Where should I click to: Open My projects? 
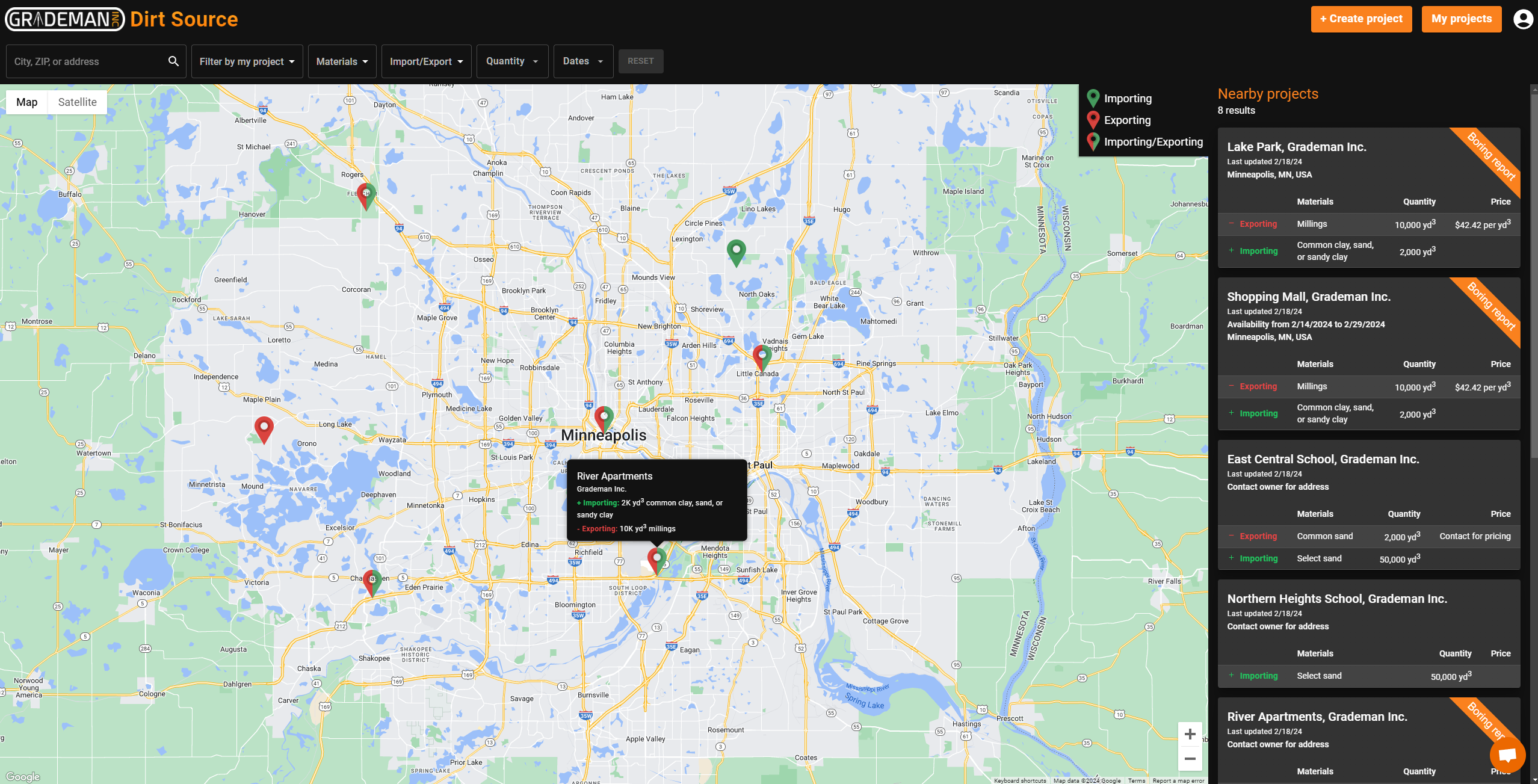click(x=1462, y=19)
